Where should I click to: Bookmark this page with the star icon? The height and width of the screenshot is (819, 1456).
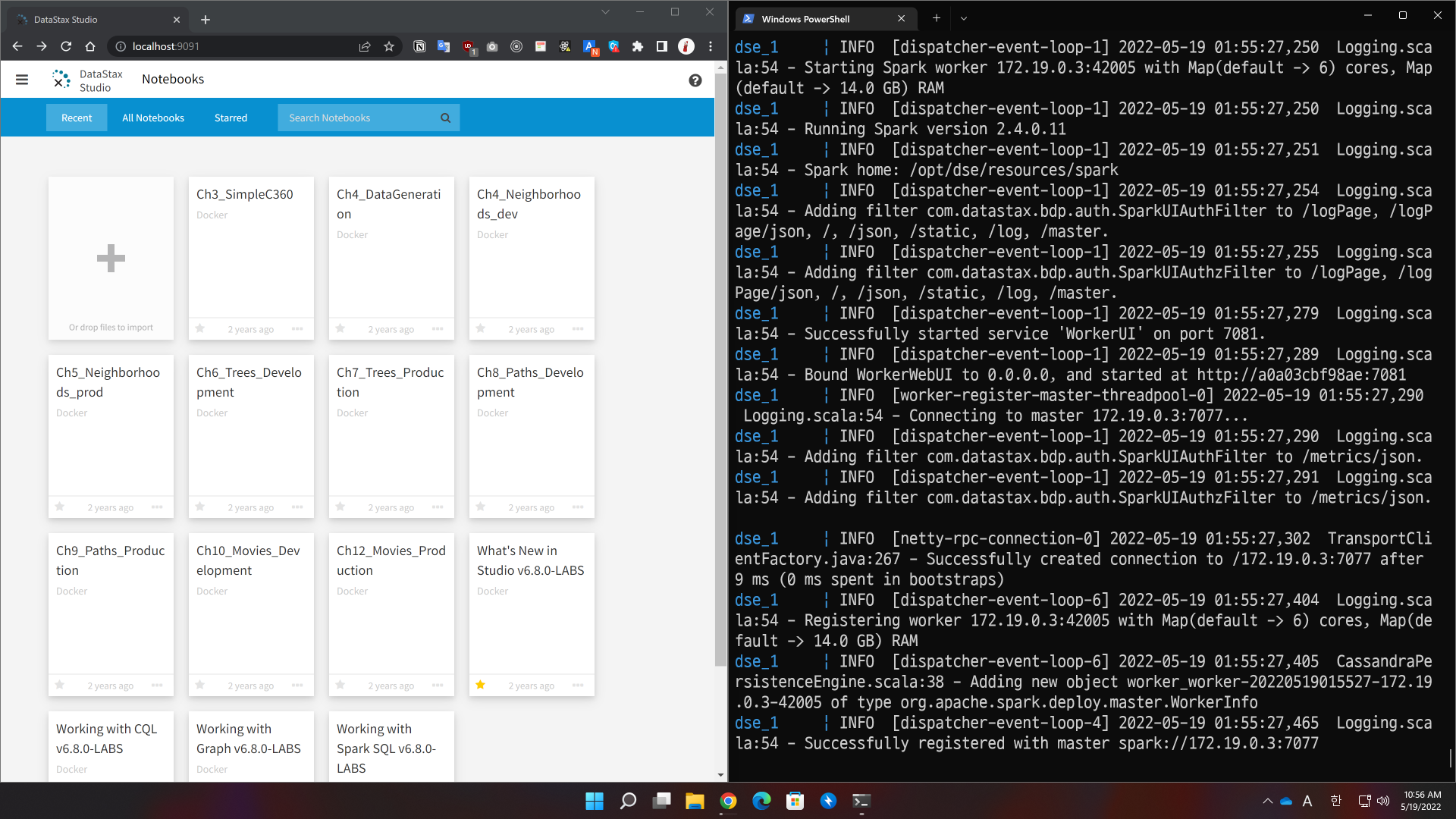389,46
